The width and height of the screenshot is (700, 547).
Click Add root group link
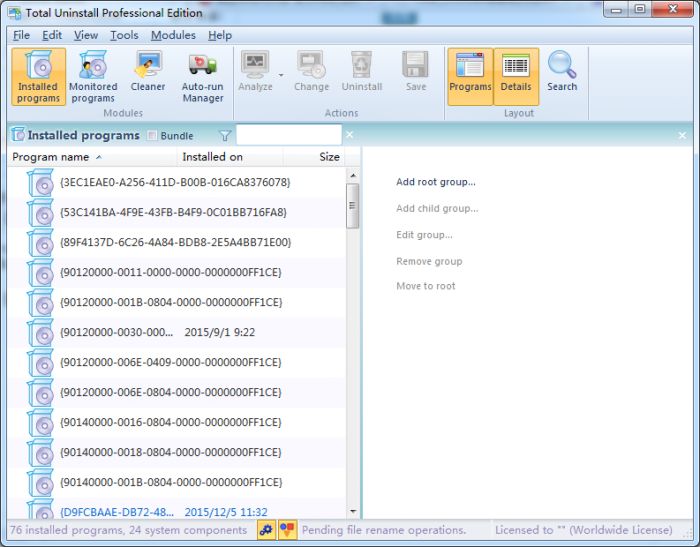pyautogui.click(x=436, y=182)
